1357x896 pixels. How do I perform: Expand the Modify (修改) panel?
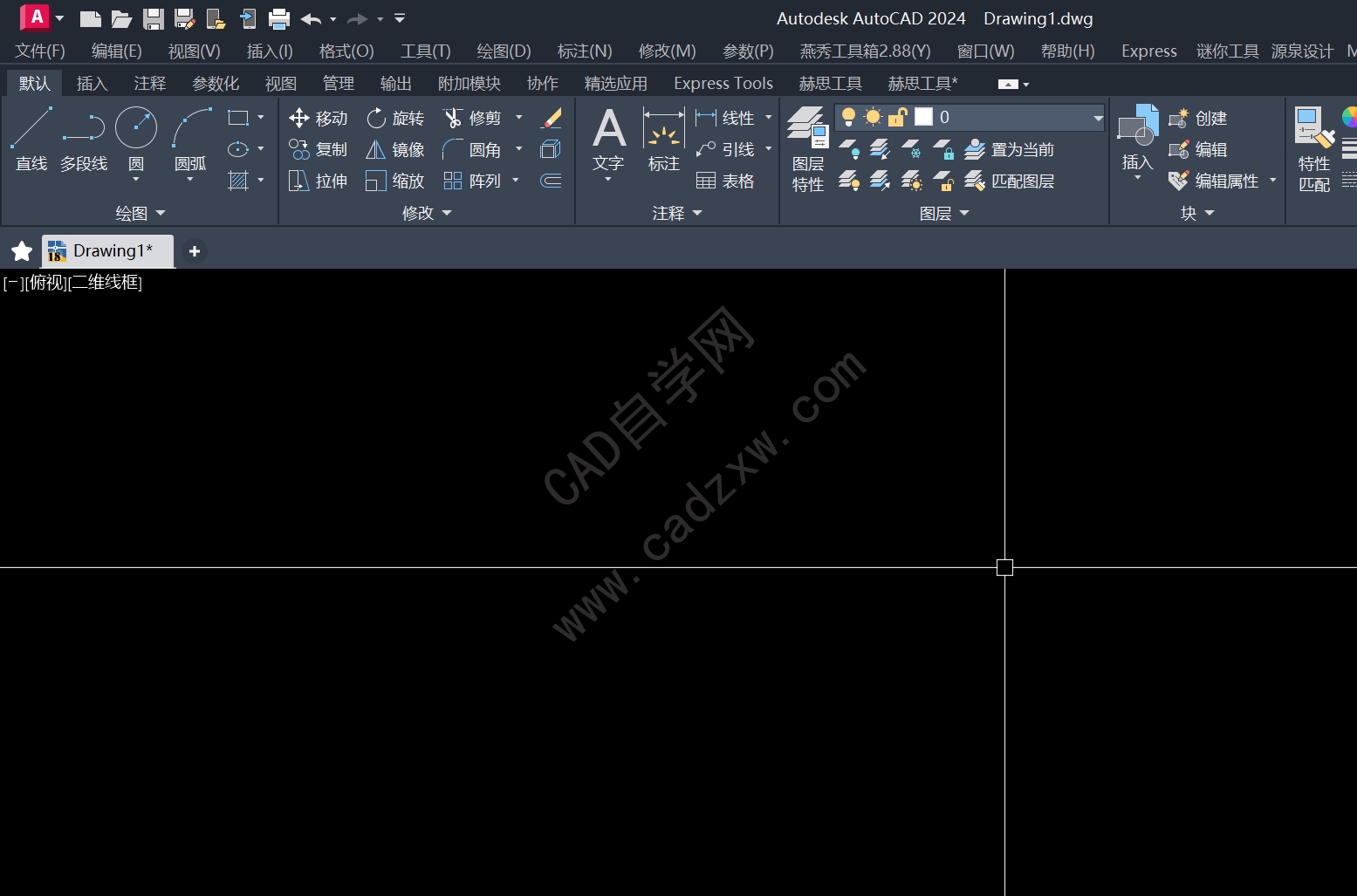coord(427,213)
